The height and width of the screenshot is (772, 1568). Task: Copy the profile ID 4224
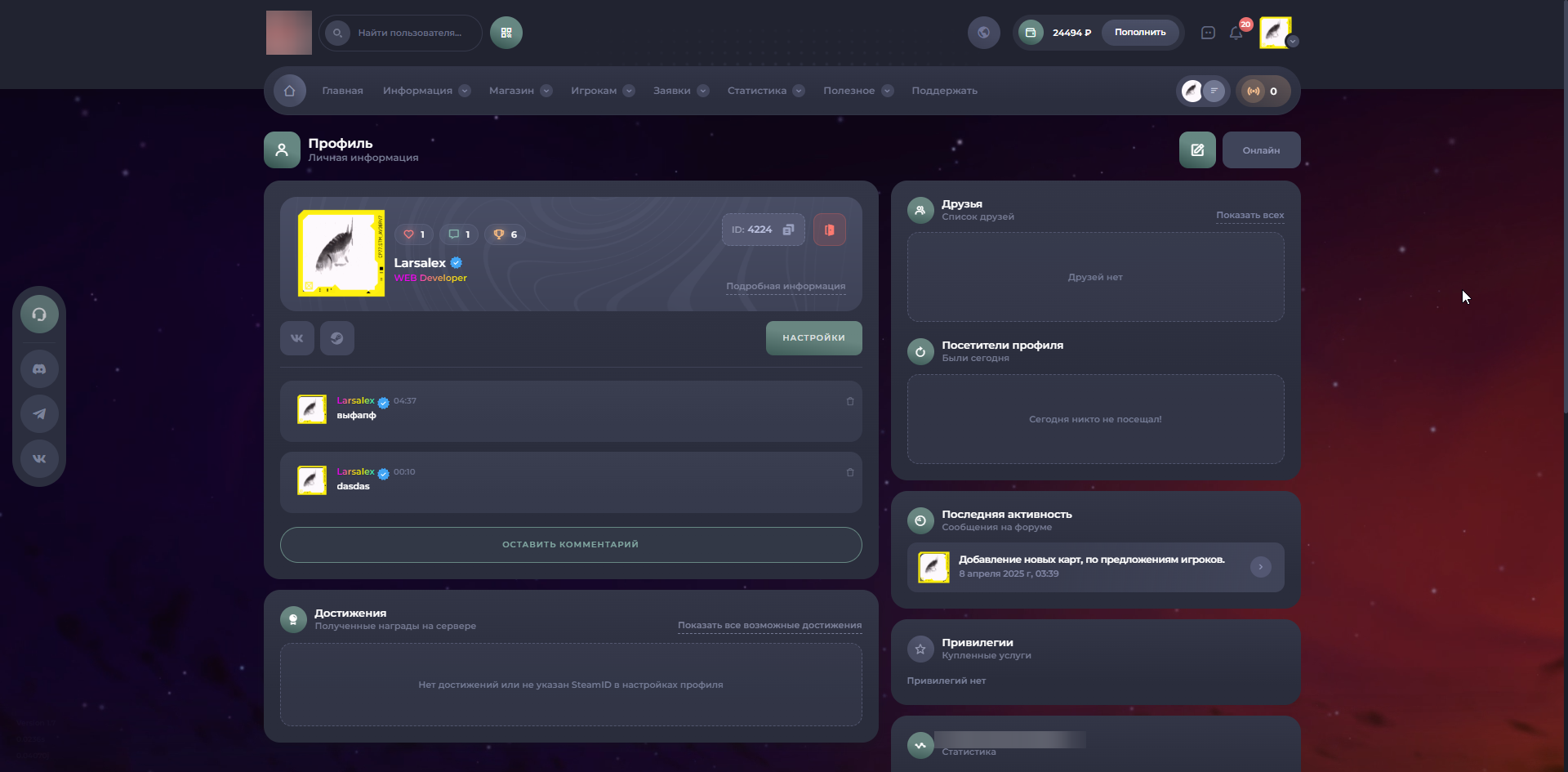(788, 230)
